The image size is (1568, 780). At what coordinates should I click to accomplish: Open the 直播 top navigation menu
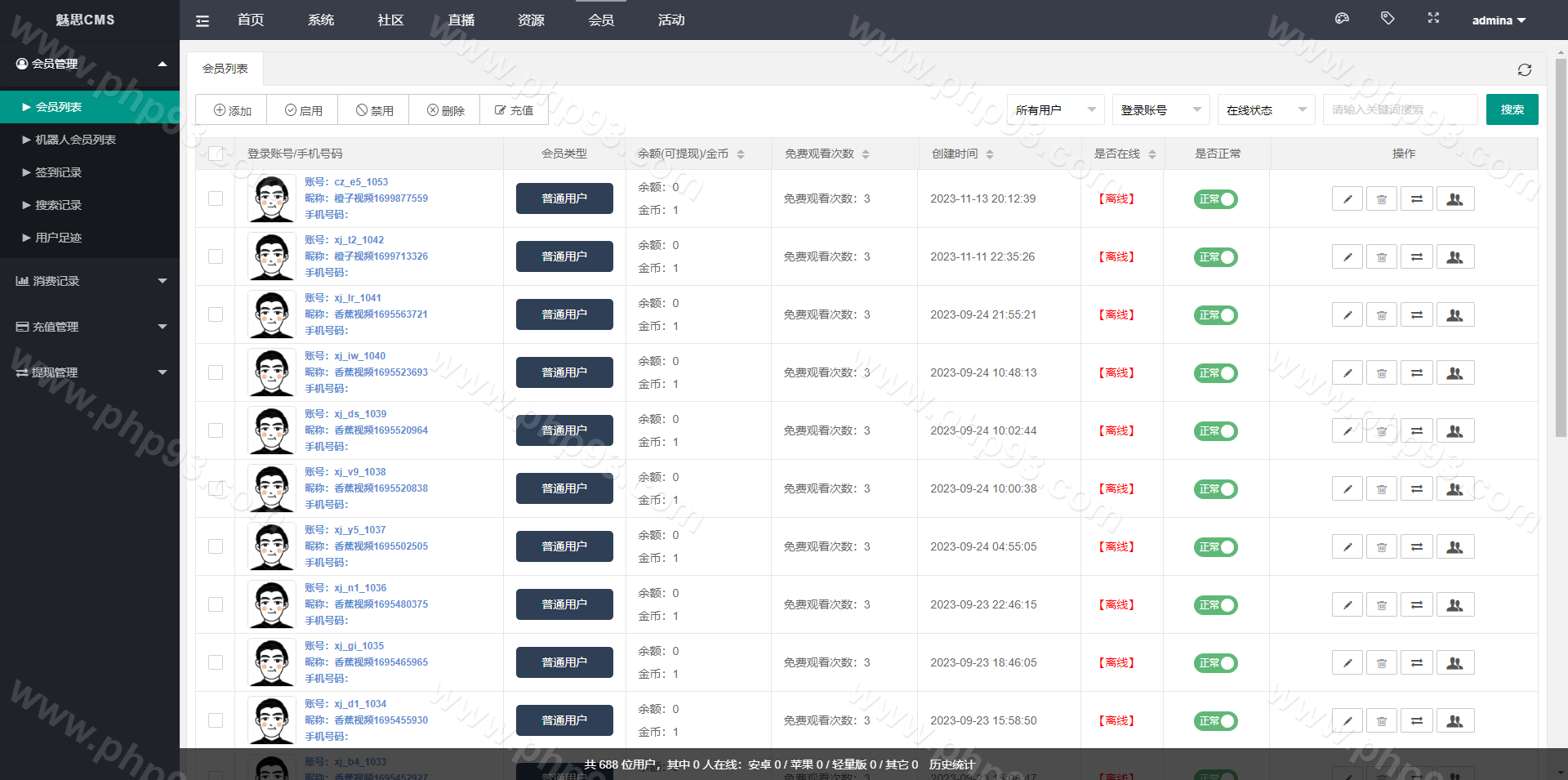[x=461, y=20]
